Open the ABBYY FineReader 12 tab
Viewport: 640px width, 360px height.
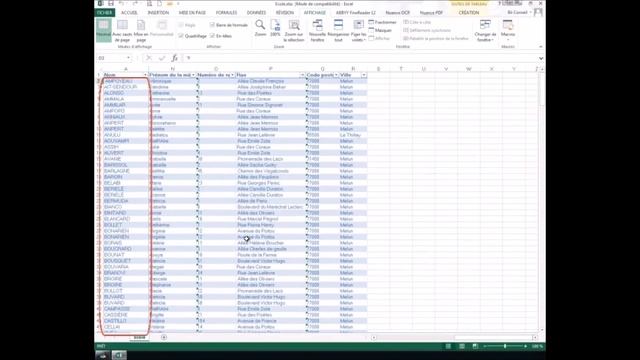pyautogui.click(x=356, y=13)
